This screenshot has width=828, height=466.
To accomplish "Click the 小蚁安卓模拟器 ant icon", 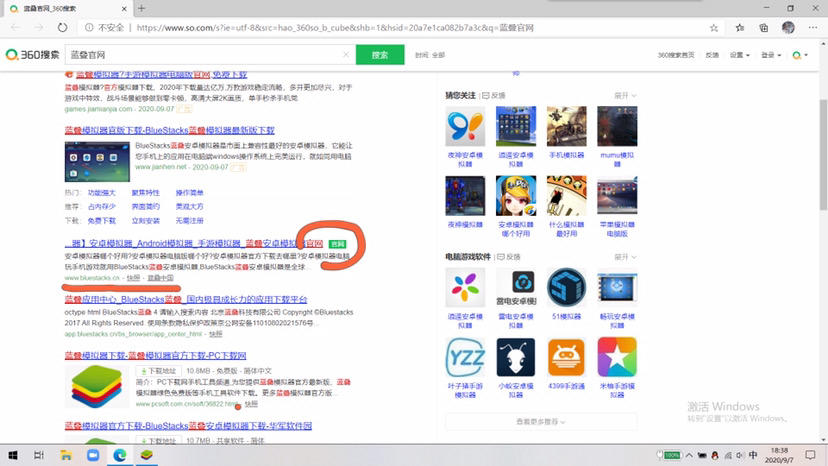I will (x=515, y=357).
